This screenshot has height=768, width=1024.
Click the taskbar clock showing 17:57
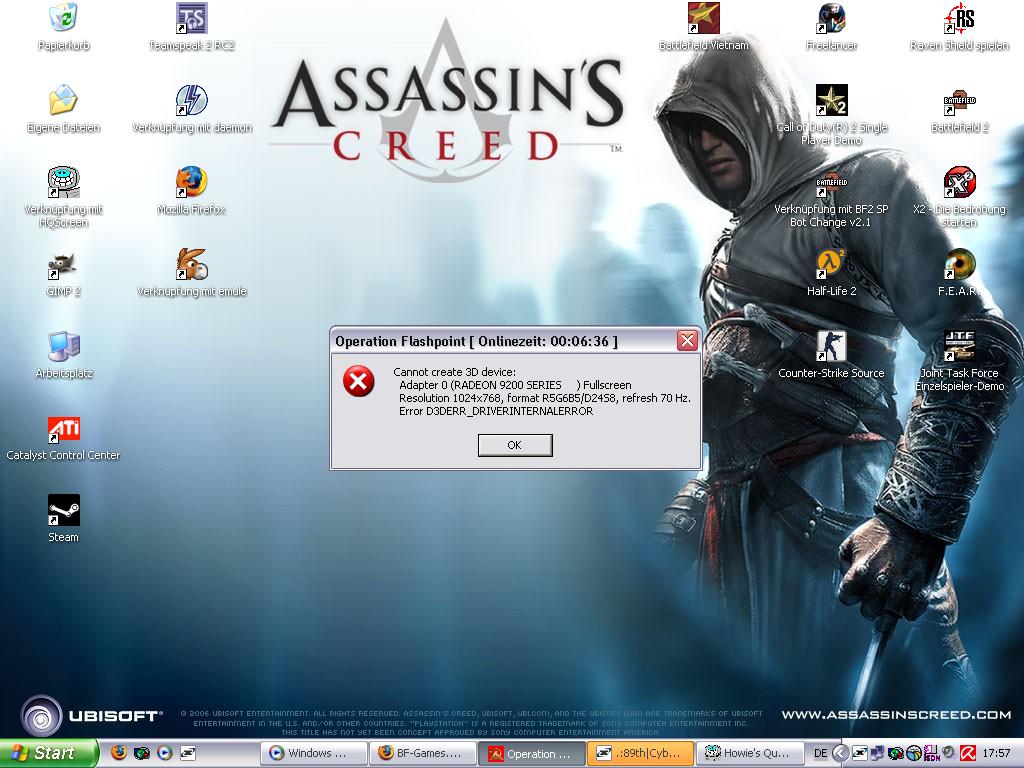pos(997,753)
